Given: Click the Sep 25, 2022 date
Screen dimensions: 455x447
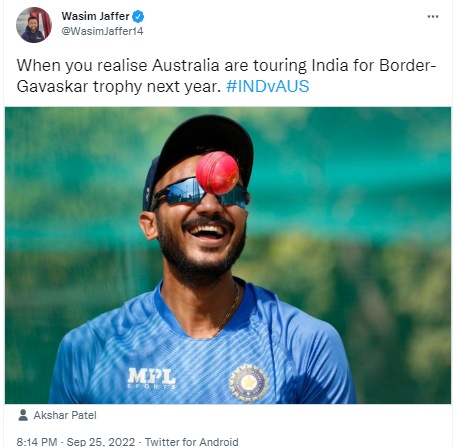Looking at the screenshot, I should [101, 442].
